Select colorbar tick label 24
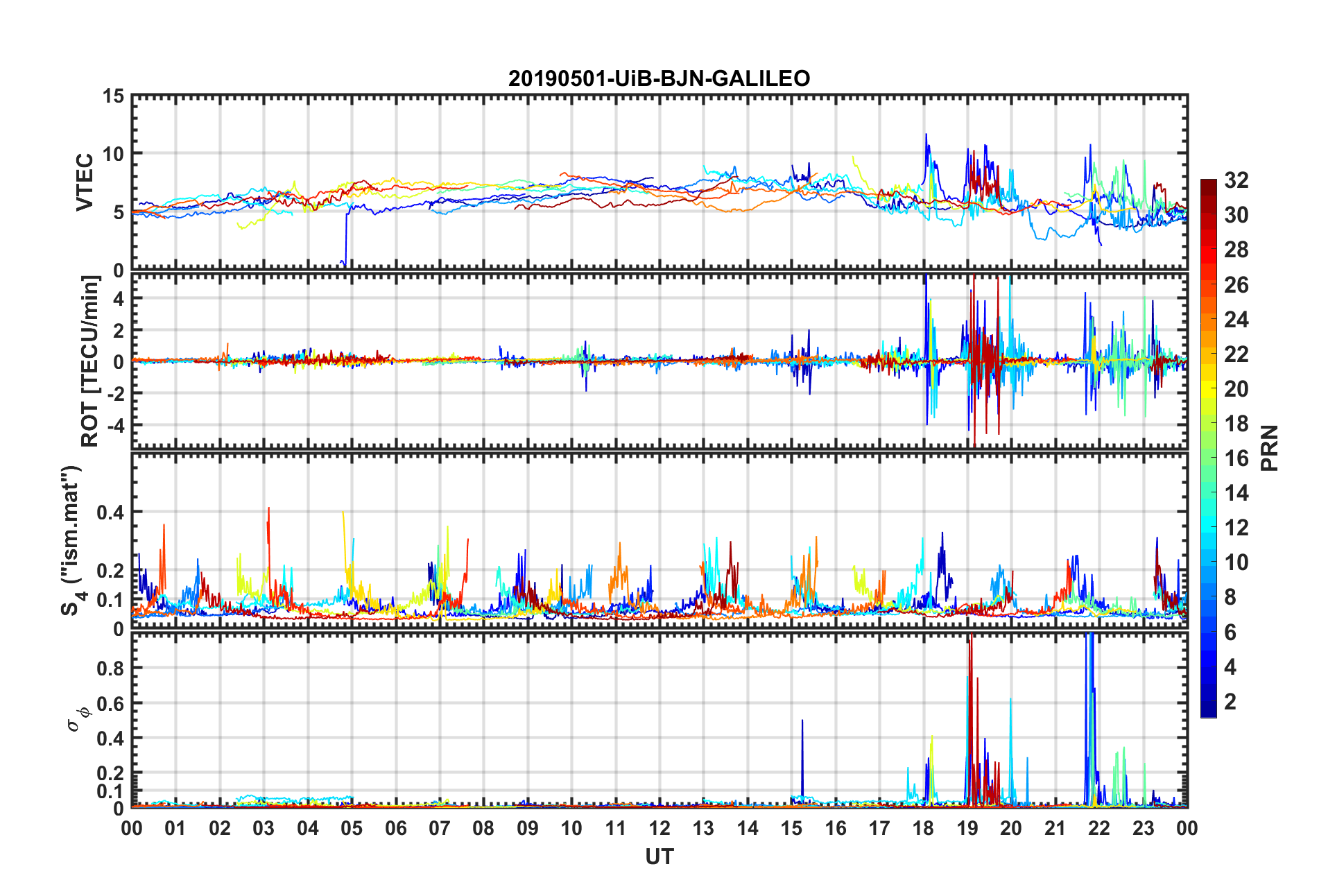Viewport: 1319px width, 896px height. [x=1236, y=320]
